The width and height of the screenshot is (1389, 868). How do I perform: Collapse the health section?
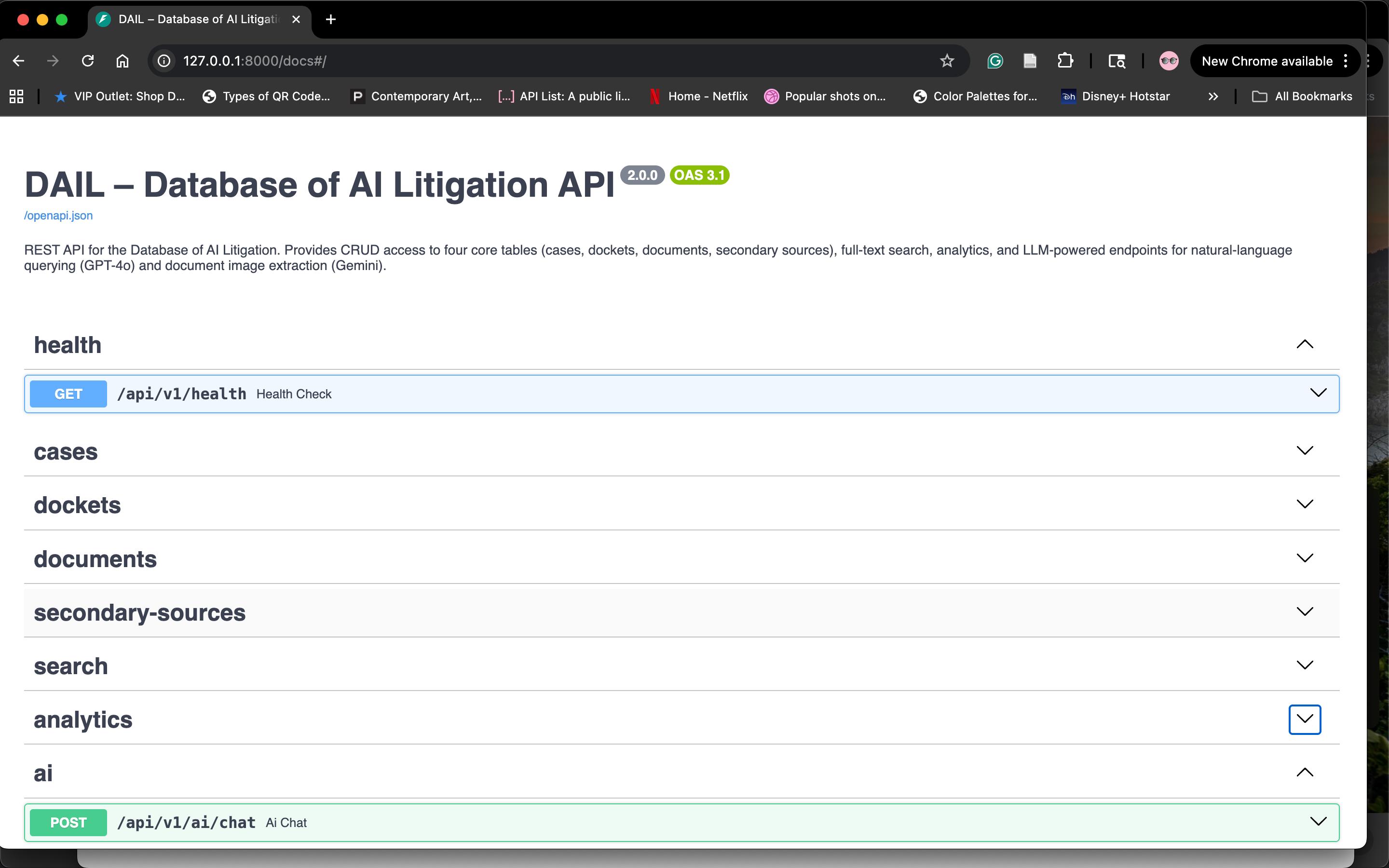(1304, 344)
